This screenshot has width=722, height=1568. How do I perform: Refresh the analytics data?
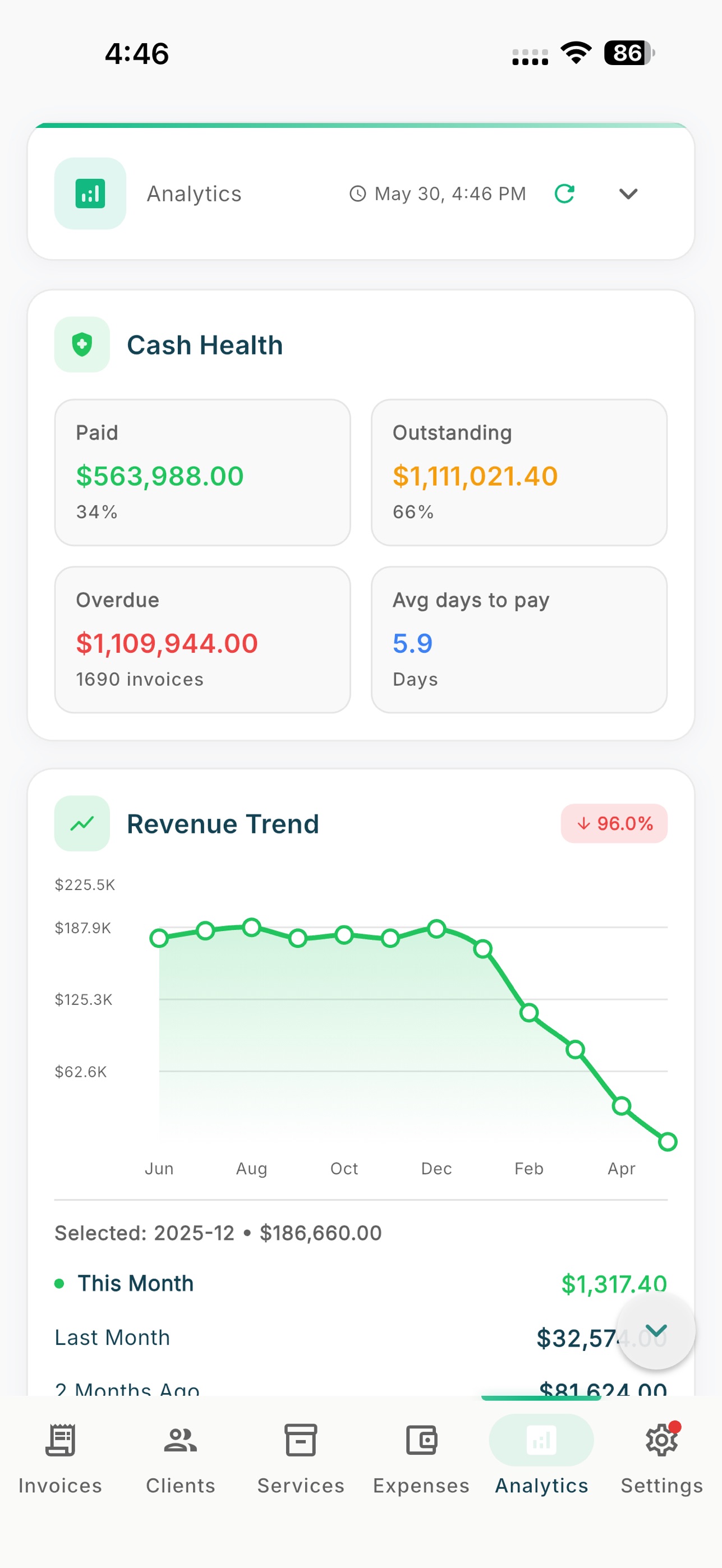pyautogui.click(x=564, y=193)
